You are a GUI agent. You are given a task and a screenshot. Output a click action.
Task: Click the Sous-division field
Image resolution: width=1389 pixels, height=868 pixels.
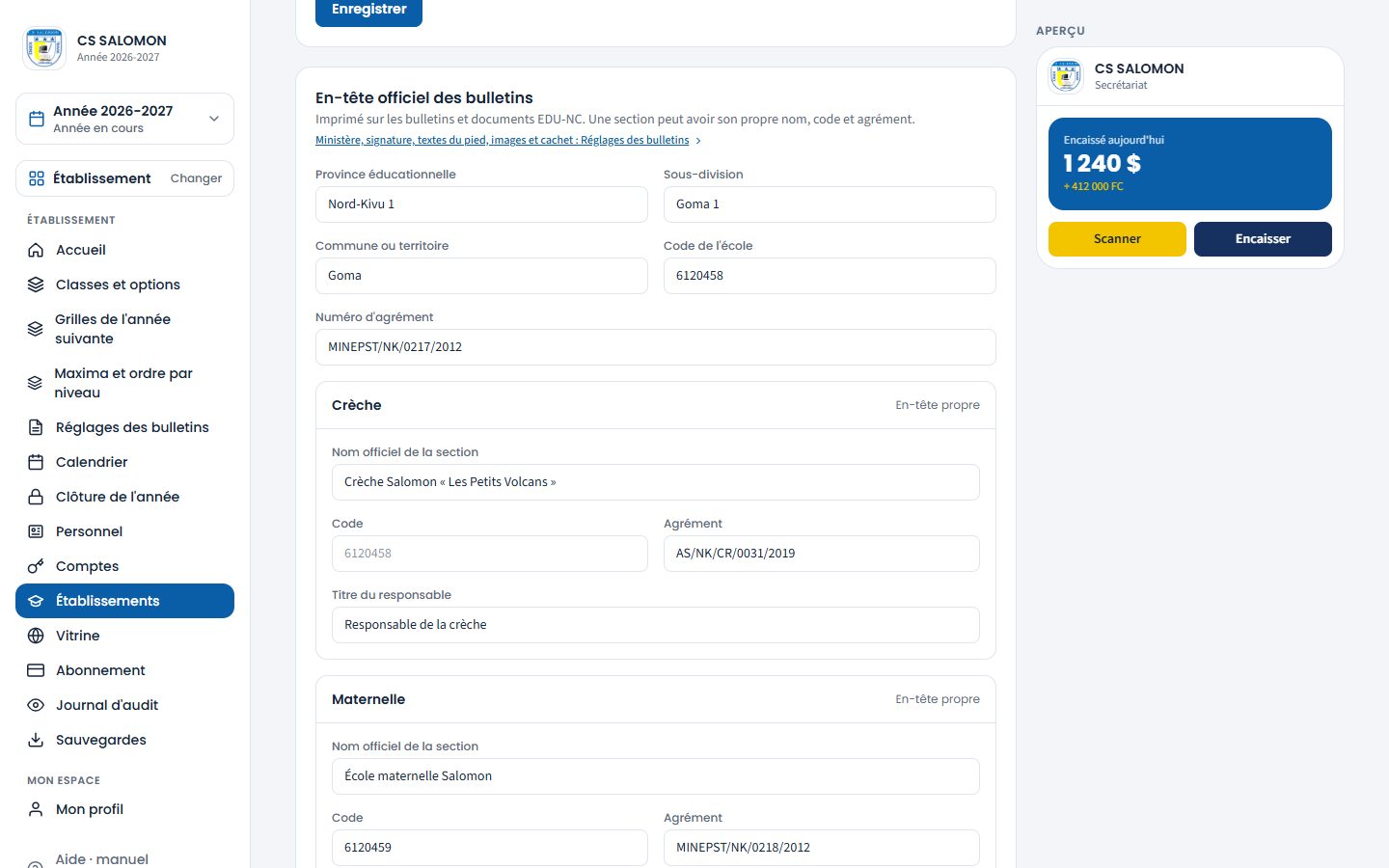point(830,204)
